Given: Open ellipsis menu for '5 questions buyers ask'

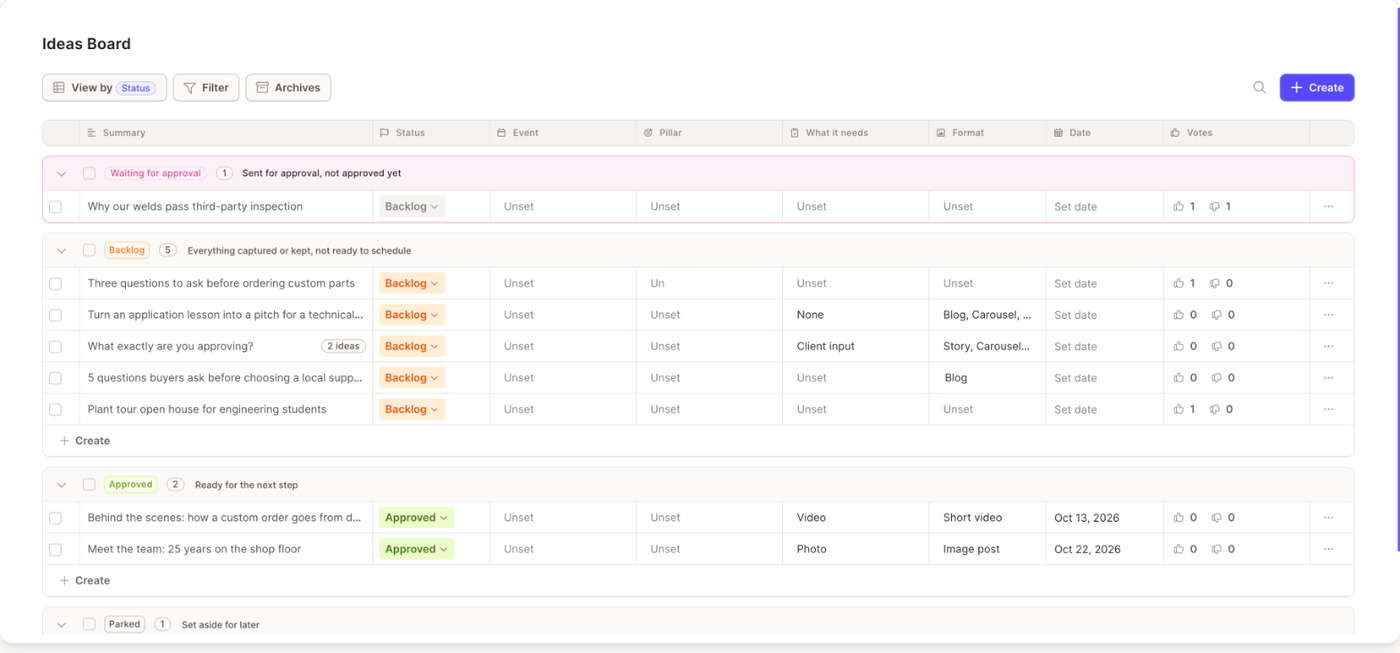Looking at the screenshot, I should coord(1328,378).
